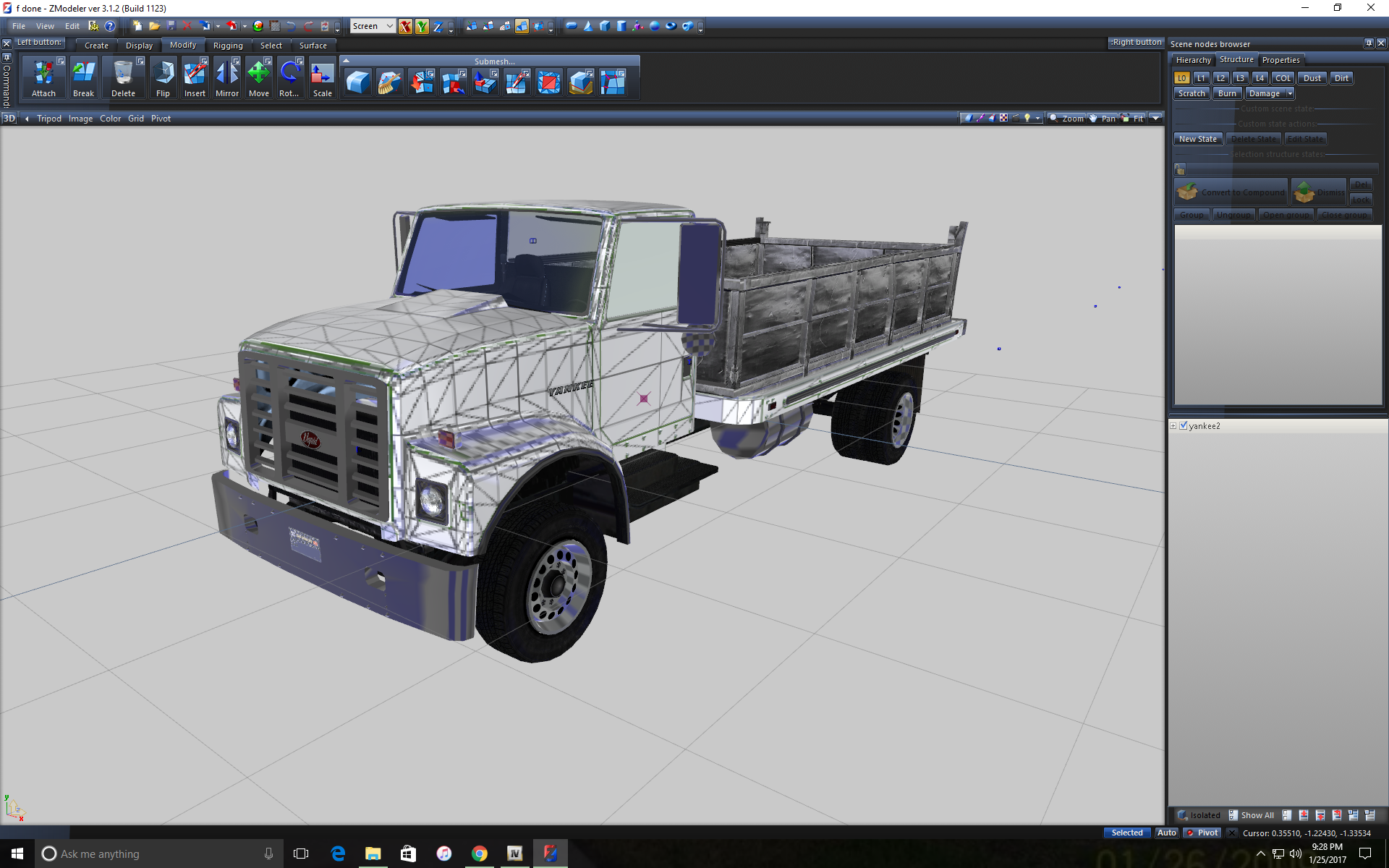The height and width of the screenshot is (868, 1389).
Task: Select the Flip tool
Action: [x=163, y=77]
